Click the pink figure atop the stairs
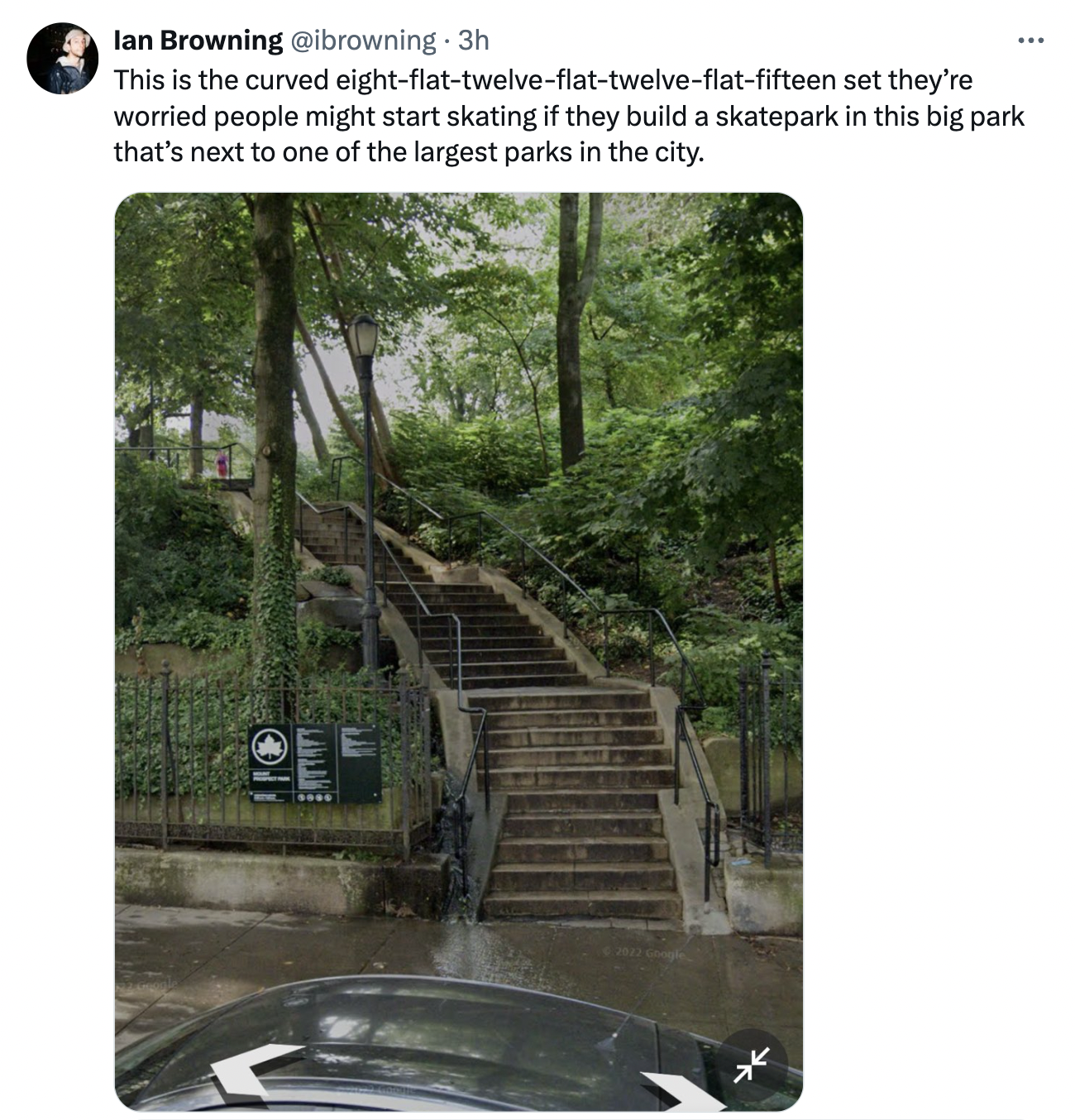The width and height of the screenshot is (1075, 1120). (x=222, y=463)
